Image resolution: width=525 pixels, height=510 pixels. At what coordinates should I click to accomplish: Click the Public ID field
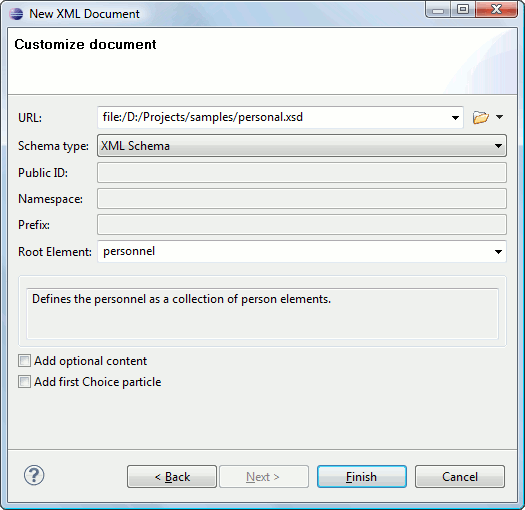click(302, 173)
